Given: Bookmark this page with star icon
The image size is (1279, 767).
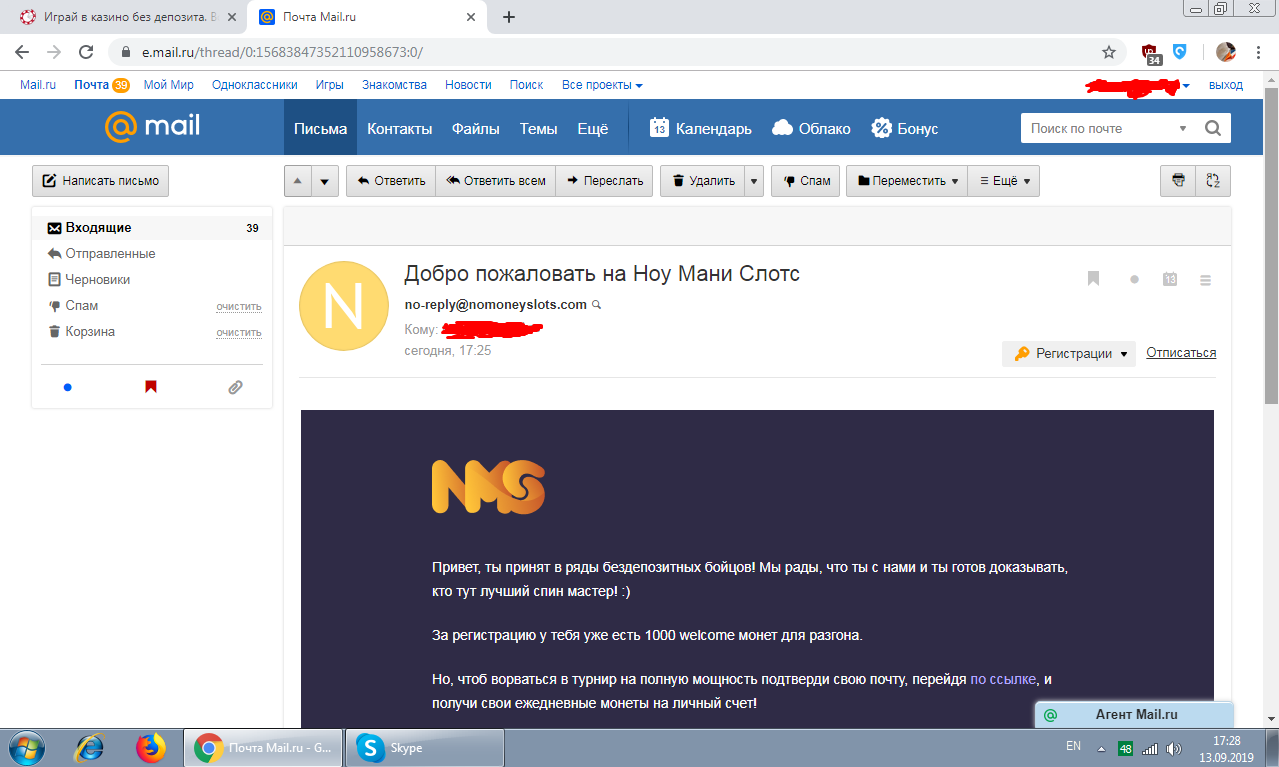Looking at the screenshot, I should point(1108,52).
